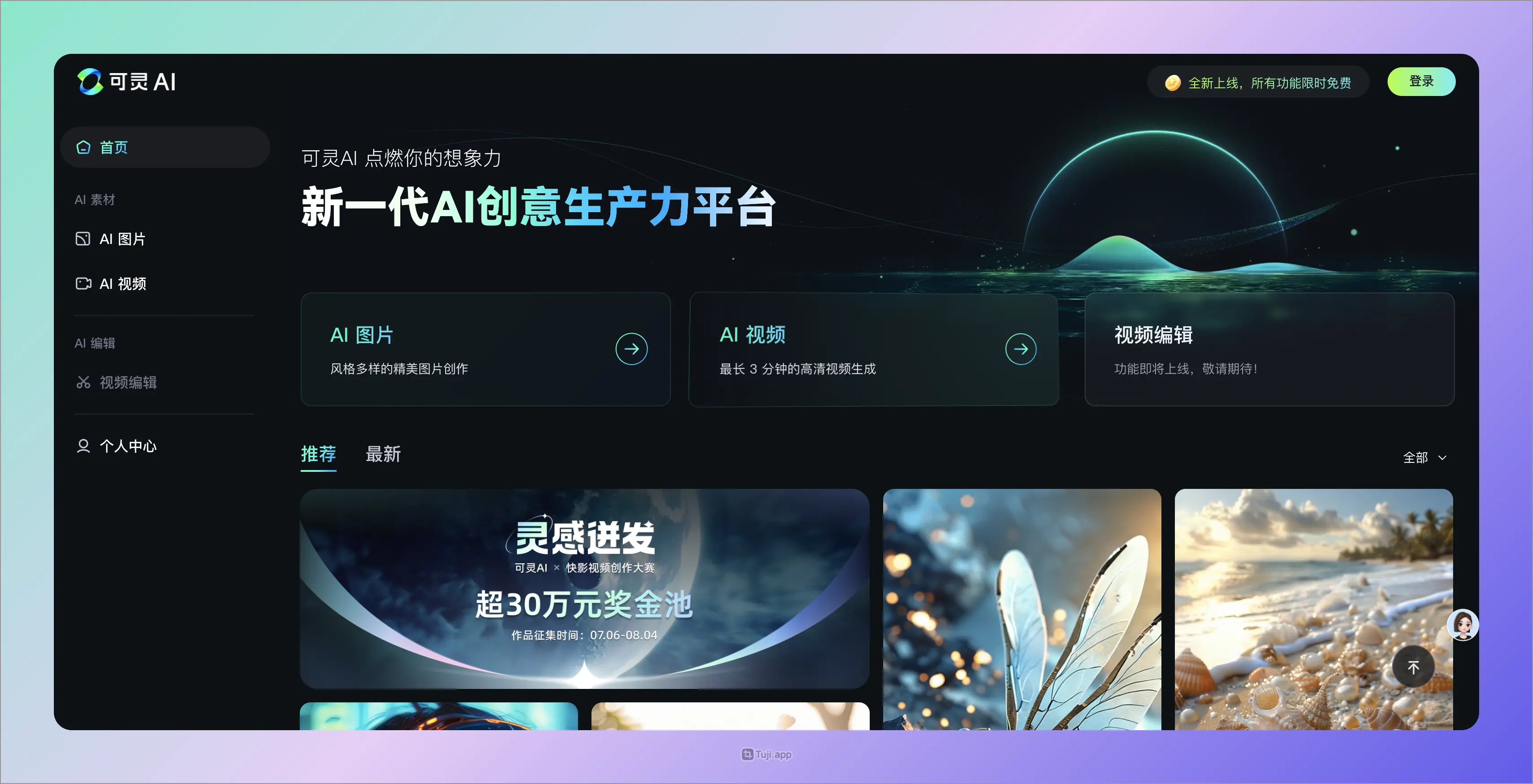The width and height of the screenshot is (1533, 784).
Task: Switch to the 最新 tab
Action: 383,454
